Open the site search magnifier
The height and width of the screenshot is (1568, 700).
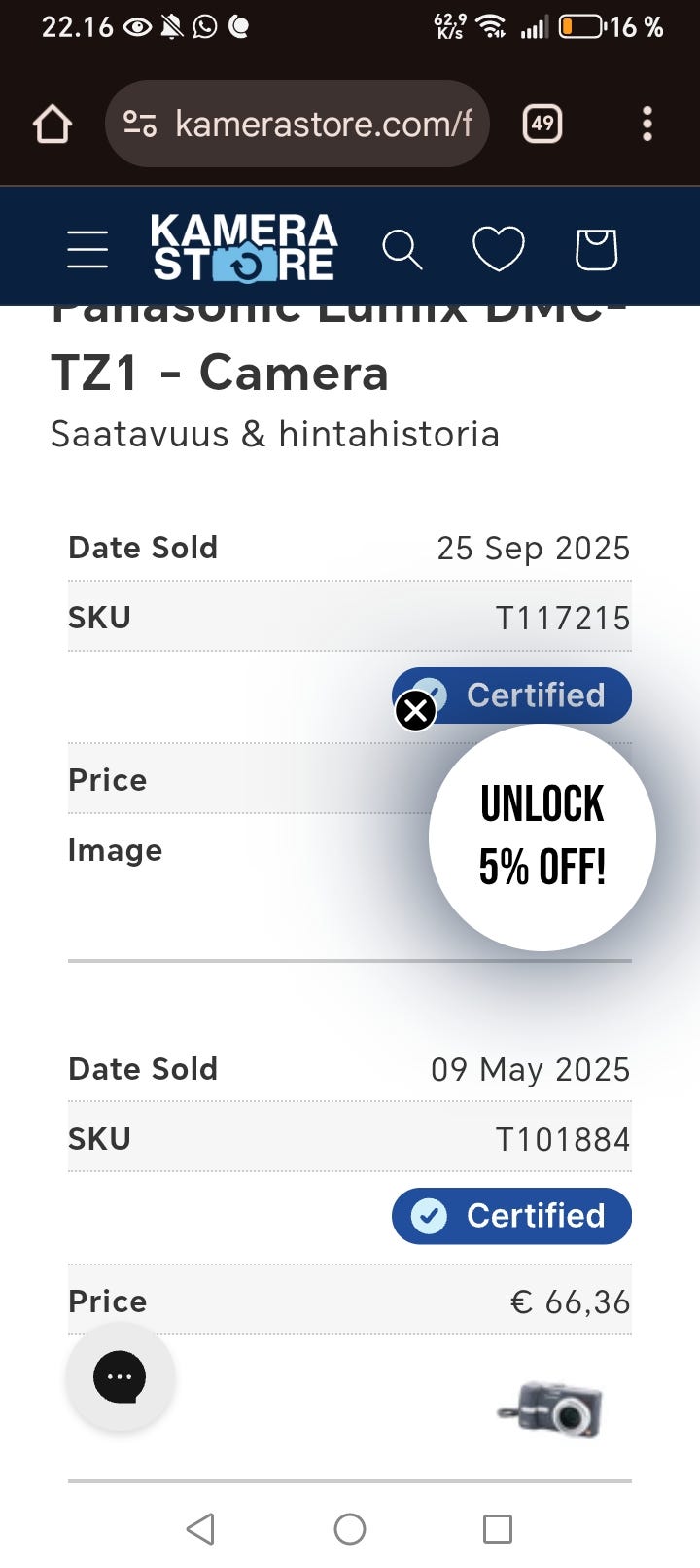pos(402,249)
